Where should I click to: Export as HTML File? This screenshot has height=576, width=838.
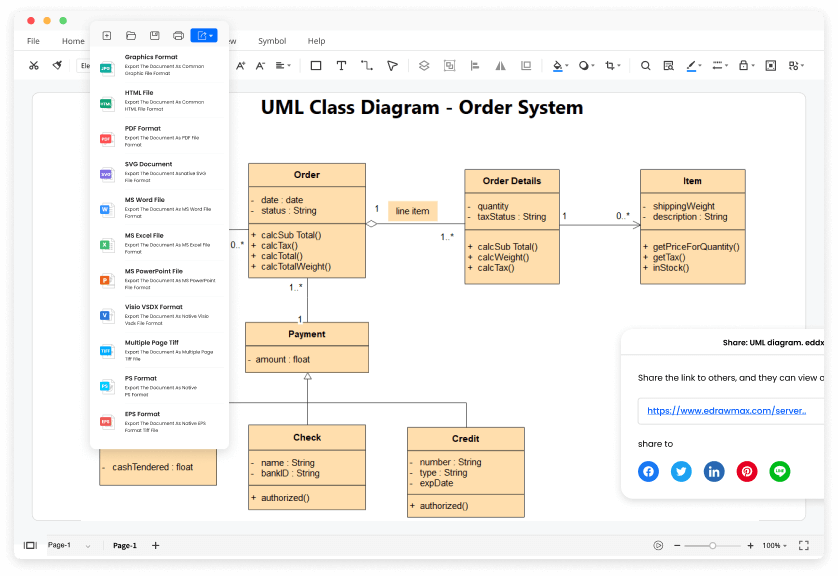[160, 100]
